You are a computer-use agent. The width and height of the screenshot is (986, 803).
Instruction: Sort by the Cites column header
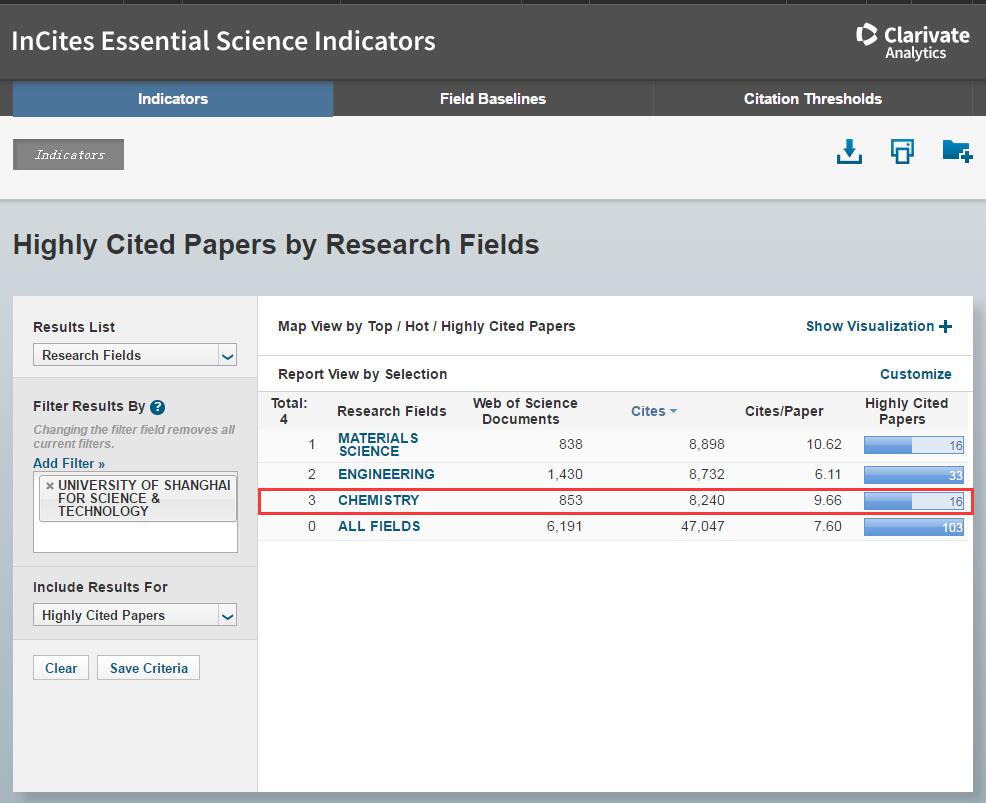(x=648, y=411)
